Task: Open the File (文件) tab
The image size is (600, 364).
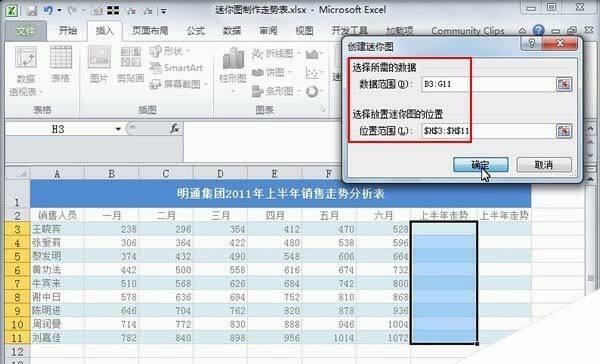Action: tap(26, 31)
